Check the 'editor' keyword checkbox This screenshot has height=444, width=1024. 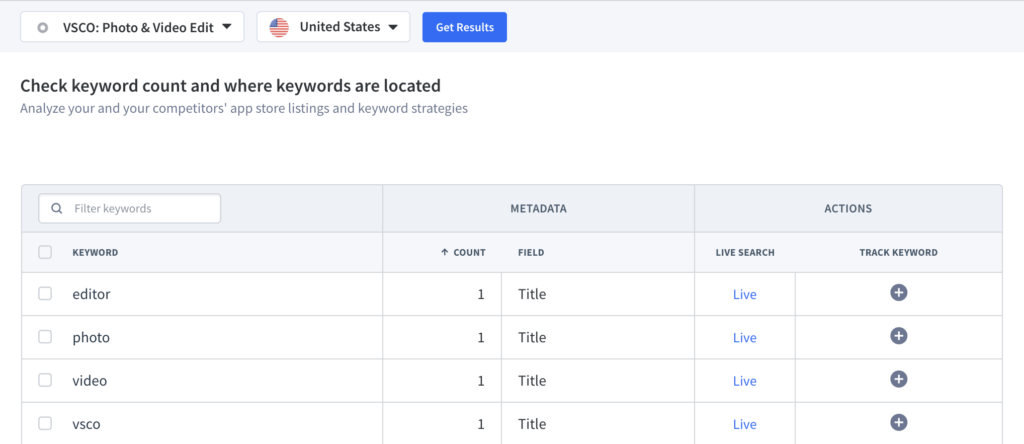(45, 294)
